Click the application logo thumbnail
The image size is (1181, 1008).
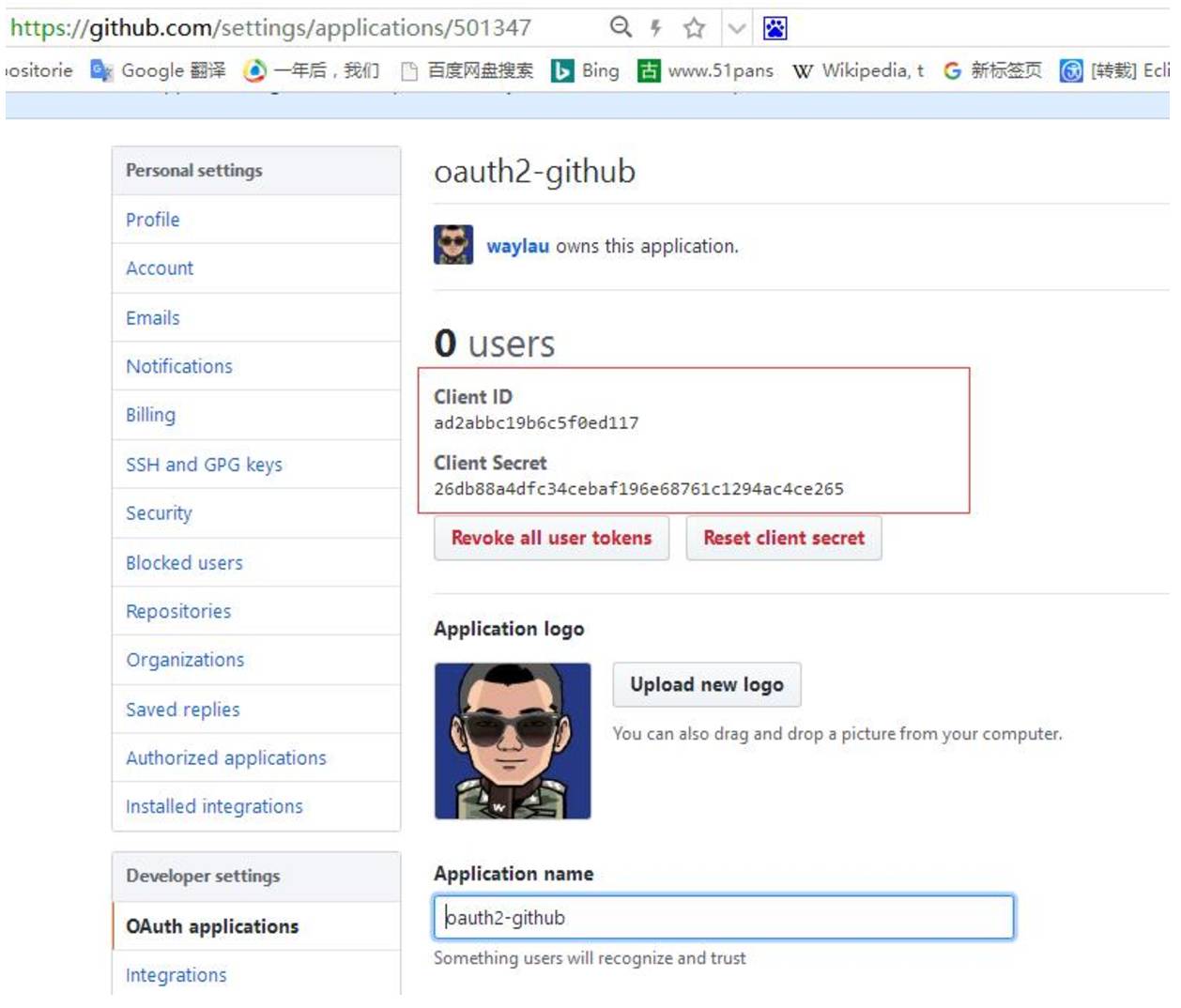click(513, 741)
